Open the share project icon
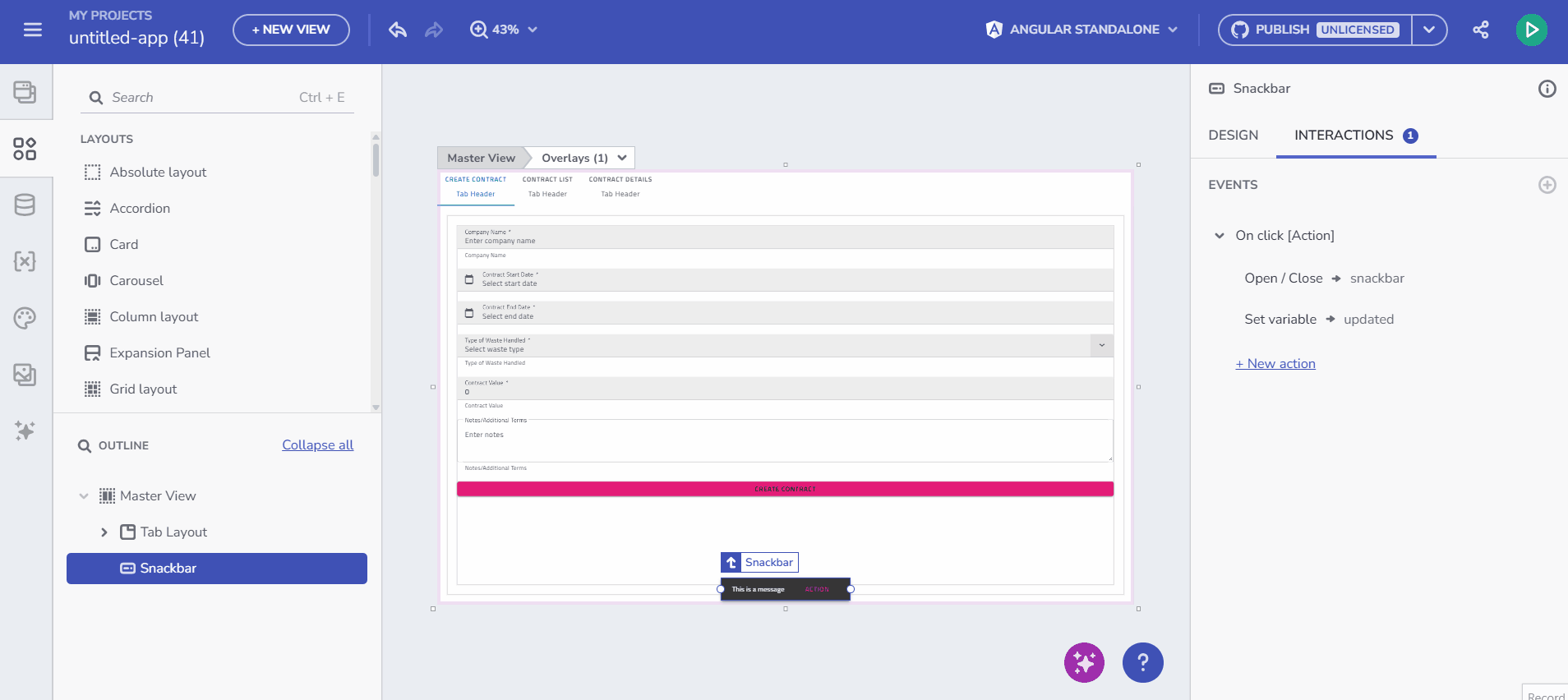The width and height of the screenshot is (1568, 700). coord(1480,30)
